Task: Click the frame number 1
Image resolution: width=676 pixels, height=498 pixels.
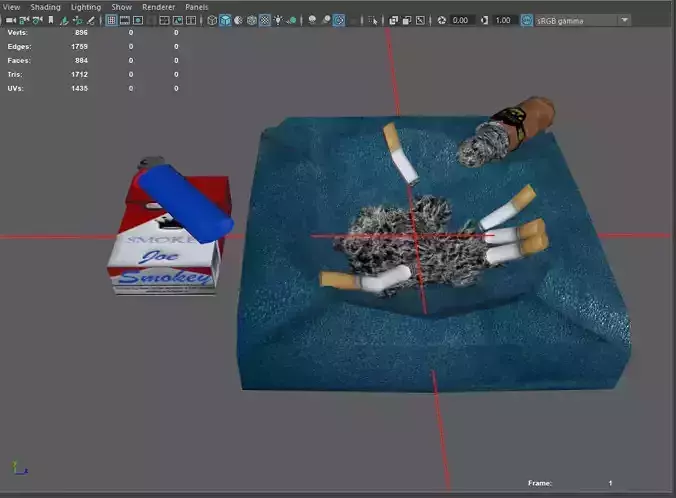Action: pyautogui.click(x=610, y=483)
